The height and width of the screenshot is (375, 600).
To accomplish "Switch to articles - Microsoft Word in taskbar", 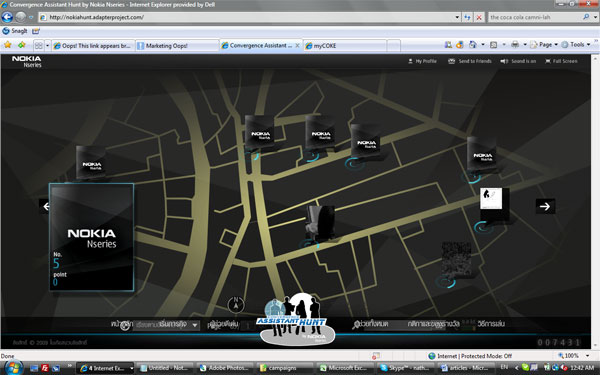I will pyautogui.click(x=465, y=368).
